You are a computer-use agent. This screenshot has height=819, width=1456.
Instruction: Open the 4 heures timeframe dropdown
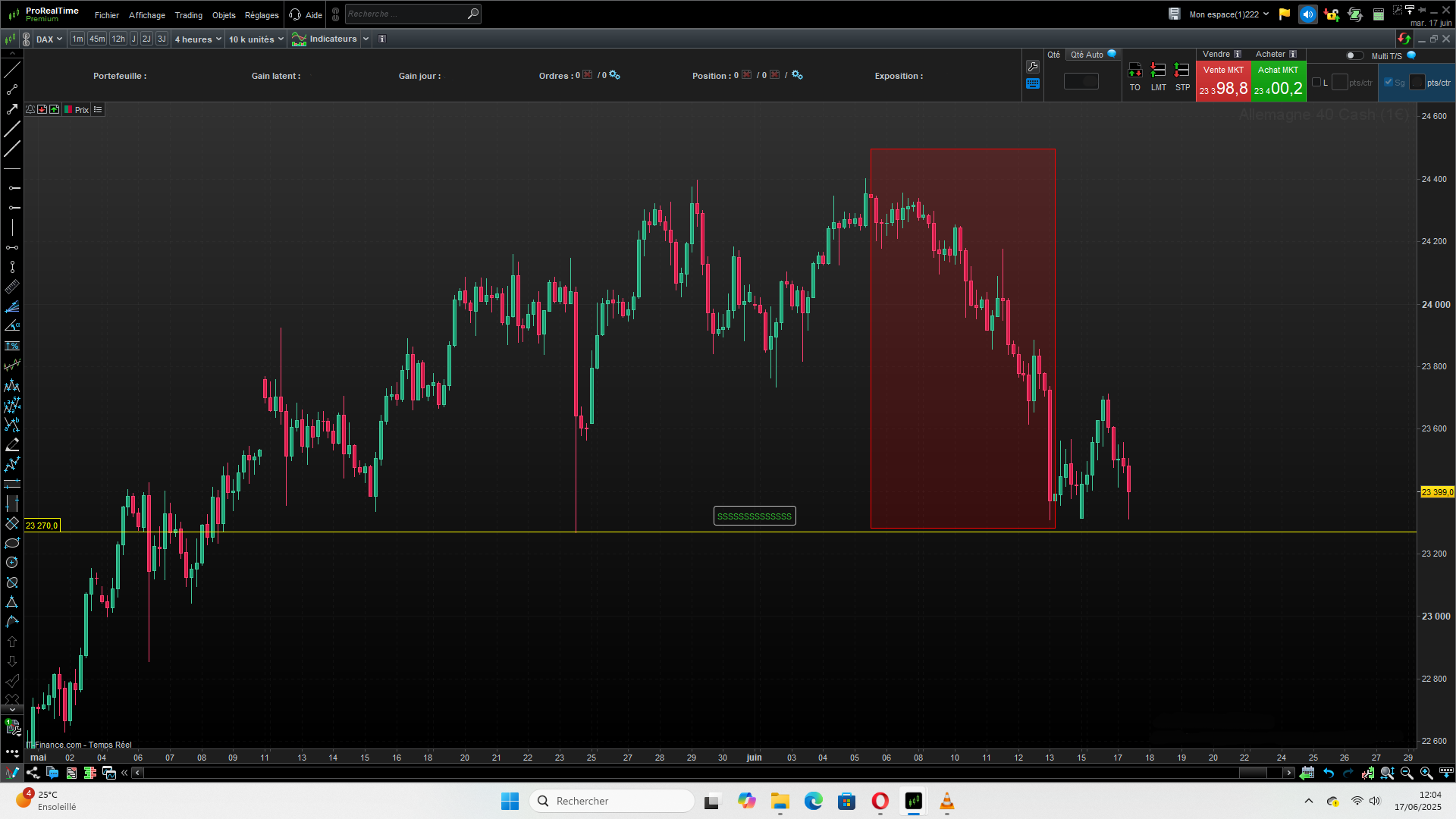click(x=198, y=39)
